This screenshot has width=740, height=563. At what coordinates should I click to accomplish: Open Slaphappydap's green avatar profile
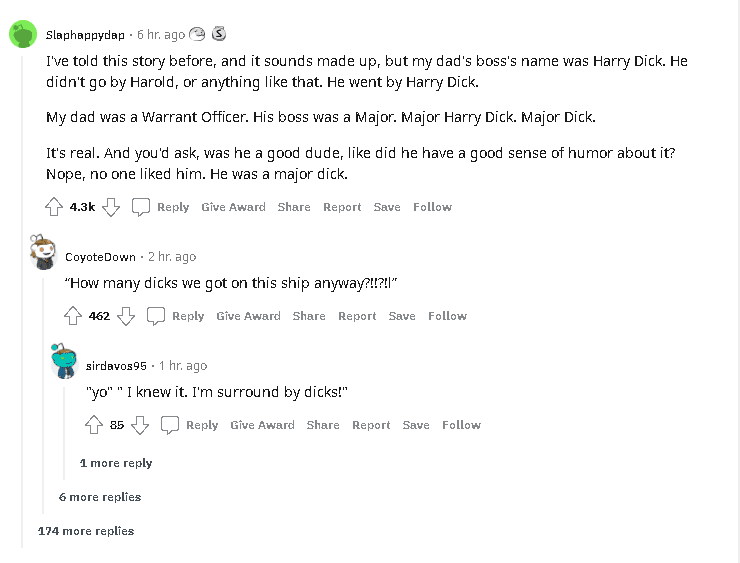(23, 34)
